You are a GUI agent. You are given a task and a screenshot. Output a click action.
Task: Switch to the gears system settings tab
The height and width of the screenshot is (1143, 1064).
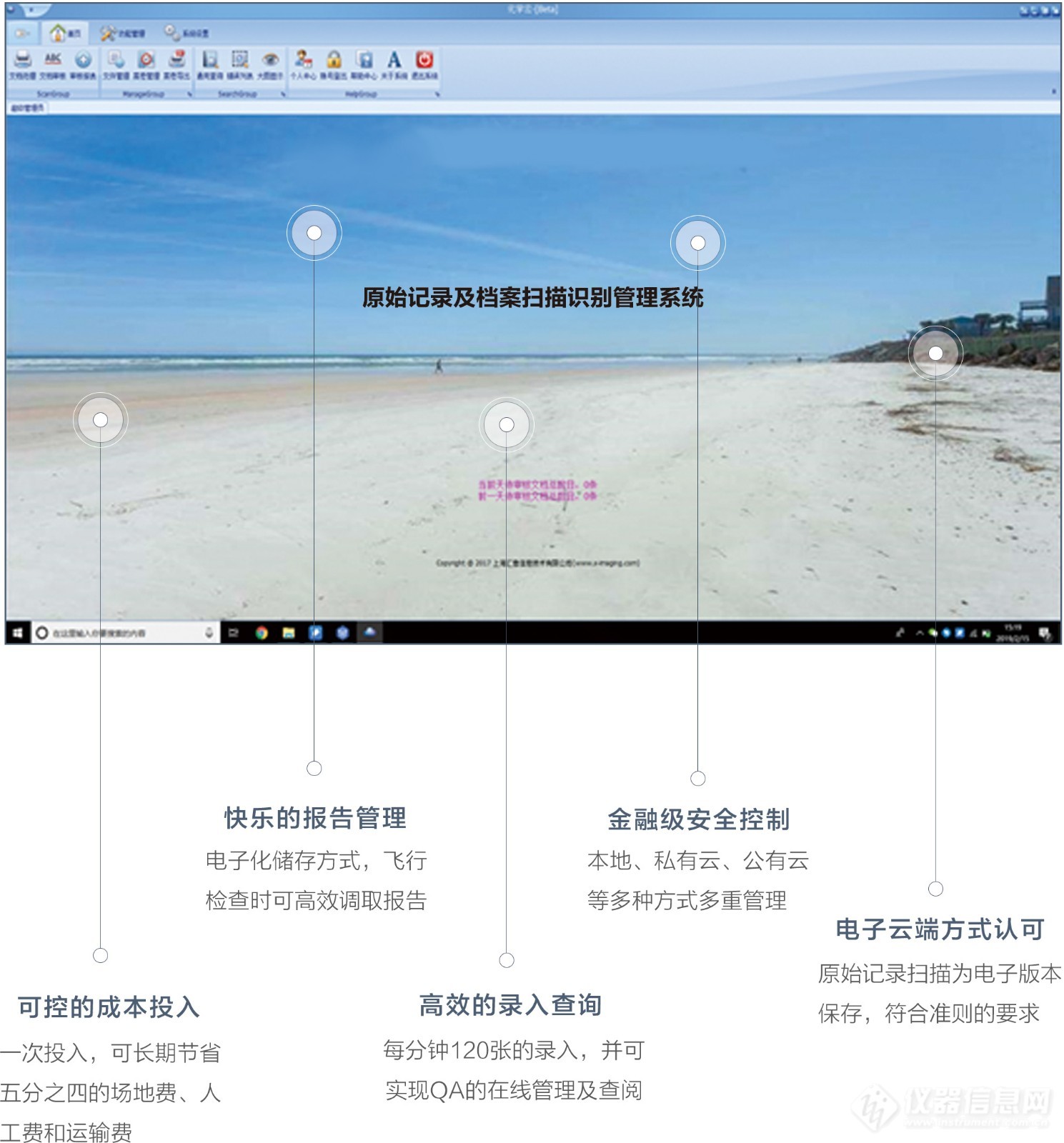point(186,33)
